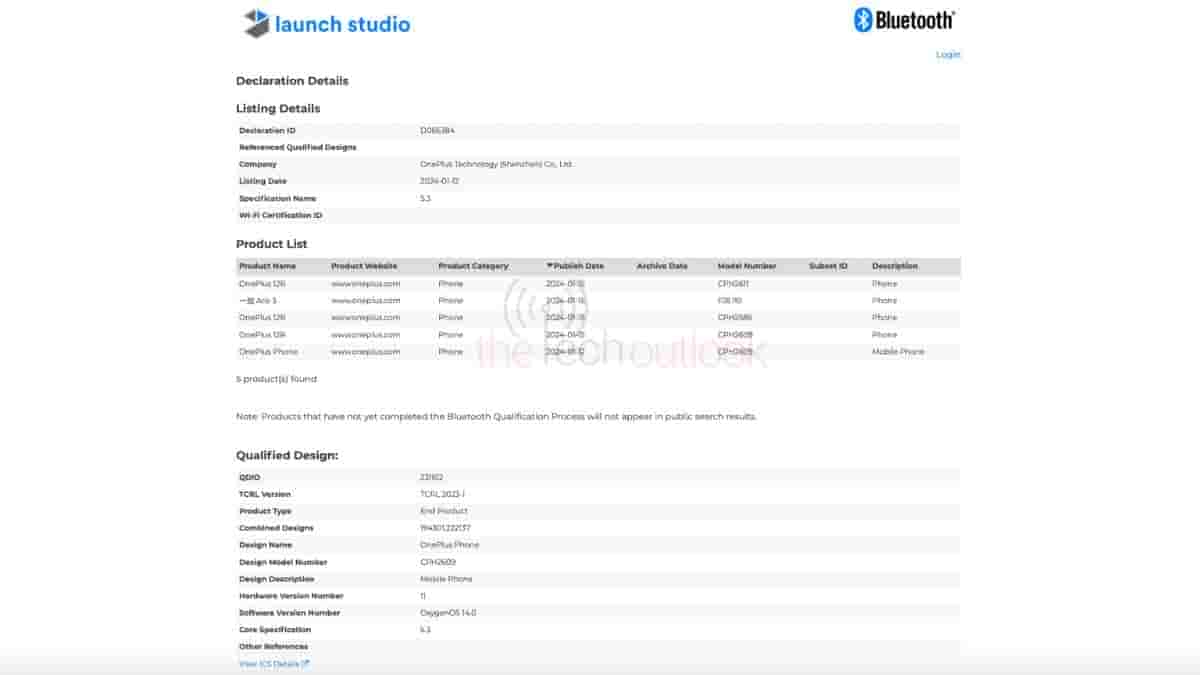Click the Mobile Phone description in product list

(897, 352)
